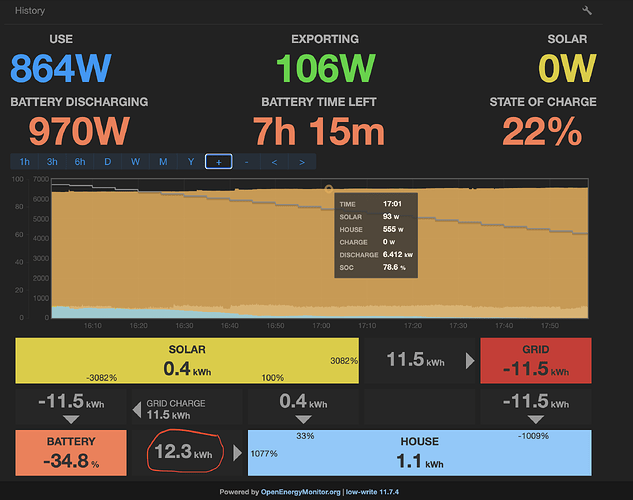Show the Month view with M button
Screen dimensions: 633x500
click(x=163, y=161)
